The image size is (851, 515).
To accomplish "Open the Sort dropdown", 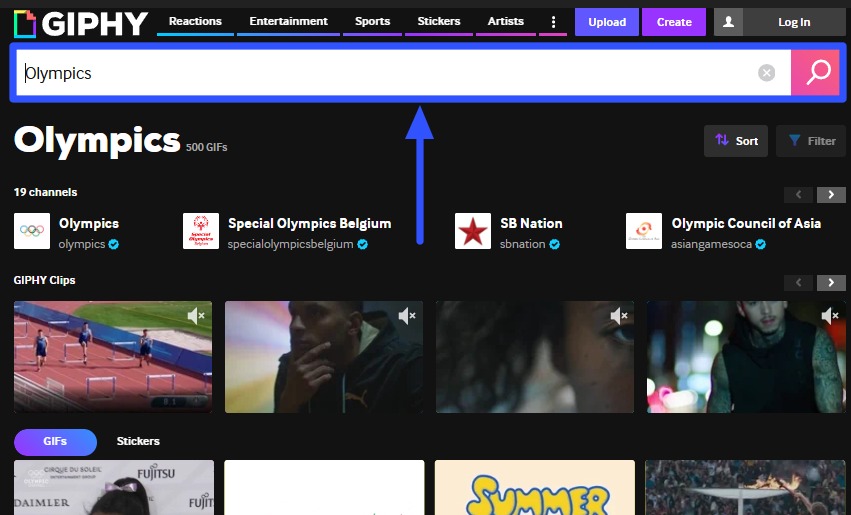I will pyautogui.click(x=736, y=141).
